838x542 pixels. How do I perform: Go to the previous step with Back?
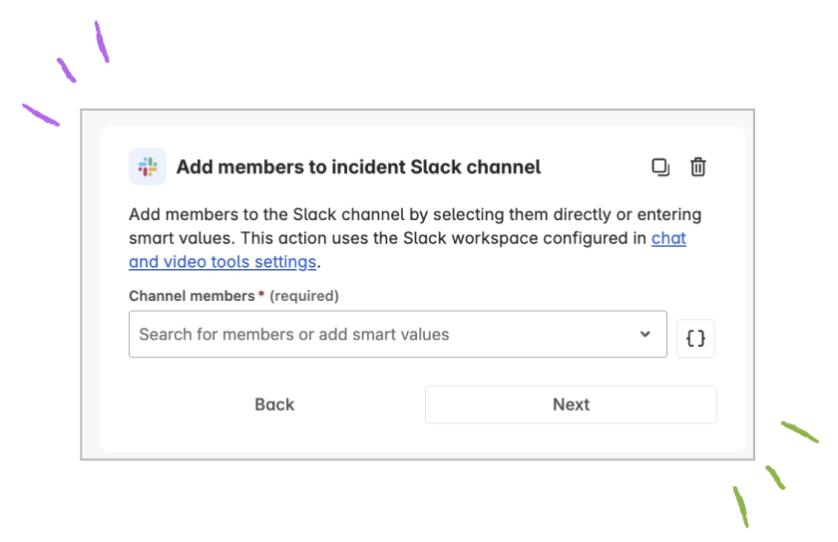[x=274, y=405]
